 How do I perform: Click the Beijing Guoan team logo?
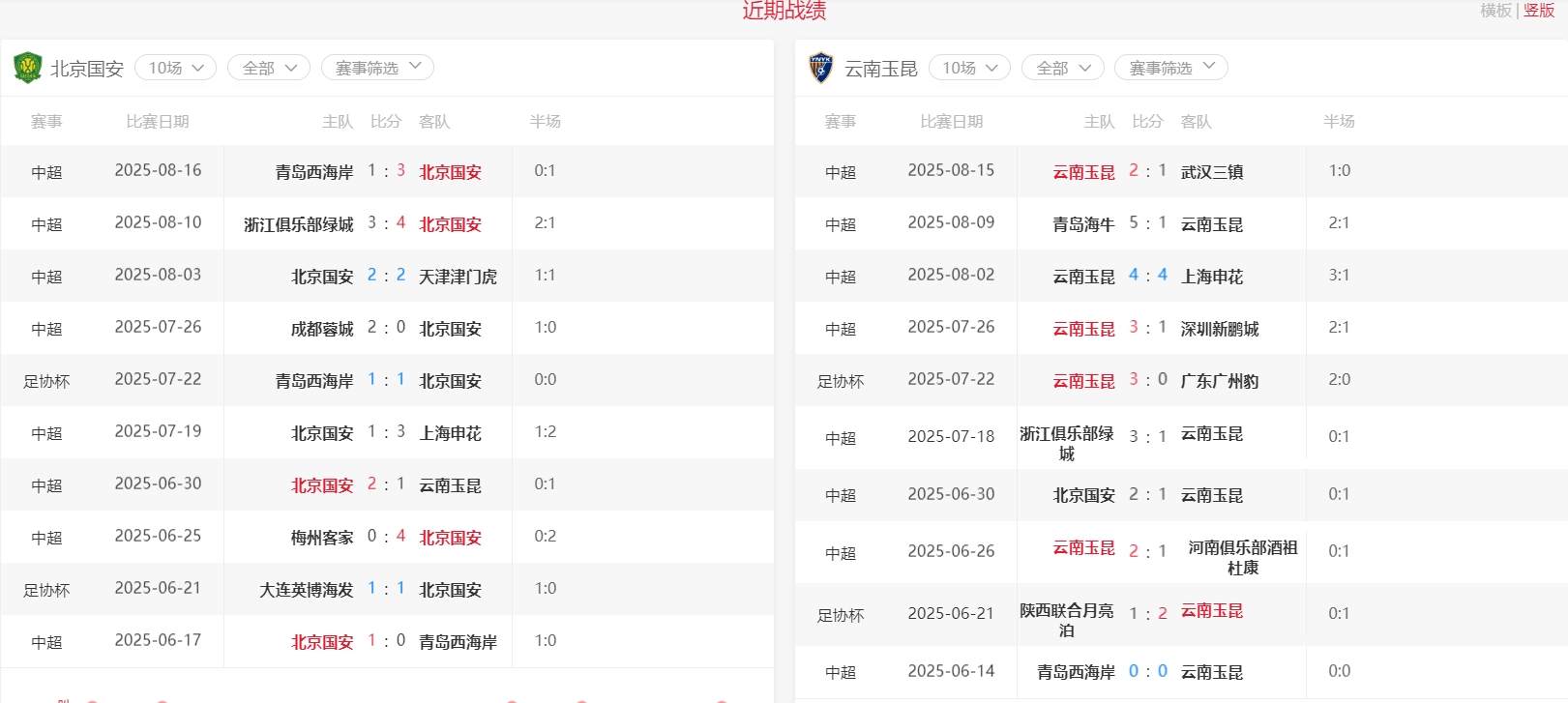[27, 68]
